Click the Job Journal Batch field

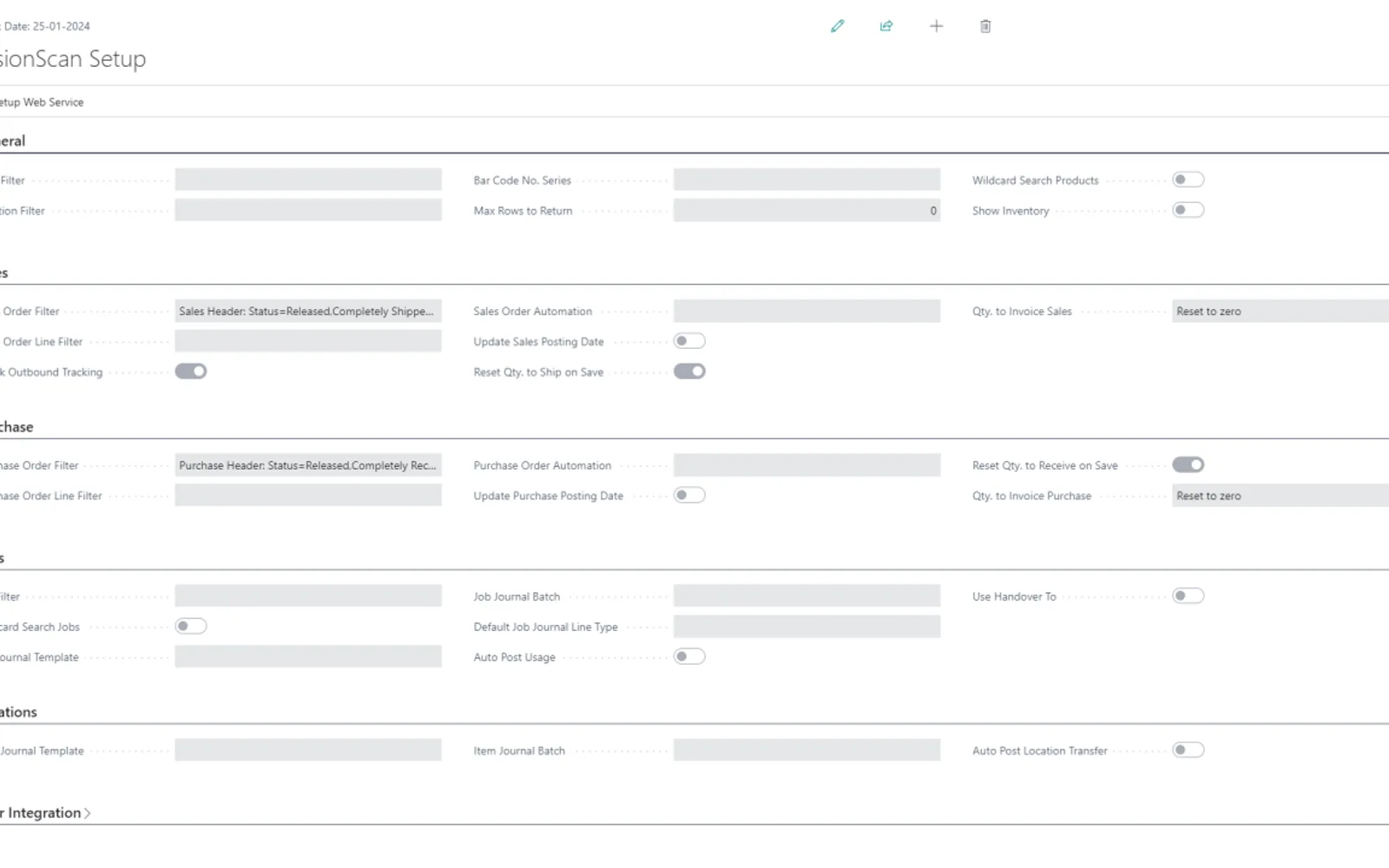(806, 595)
